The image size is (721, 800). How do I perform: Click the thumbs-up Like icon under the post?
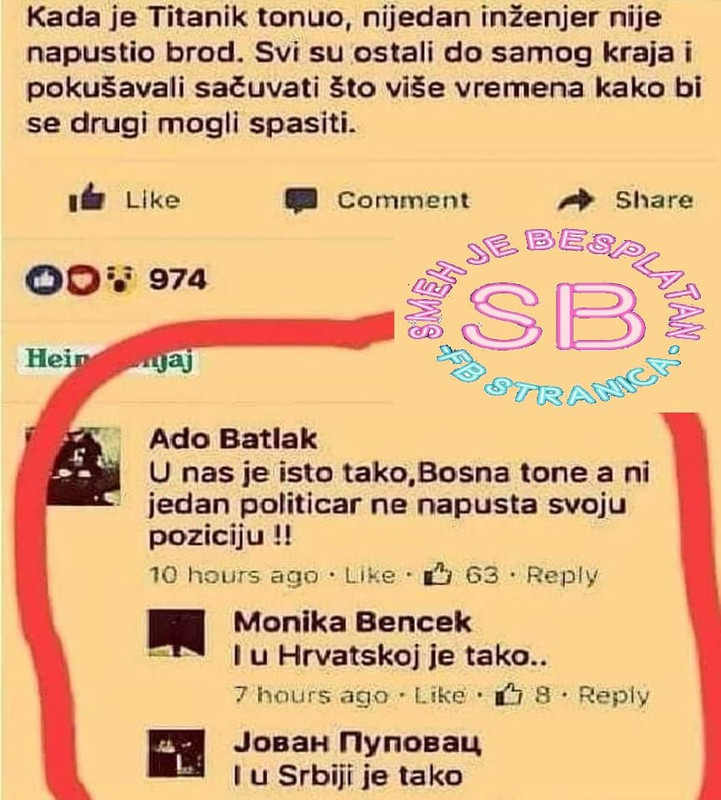(87, 198)
